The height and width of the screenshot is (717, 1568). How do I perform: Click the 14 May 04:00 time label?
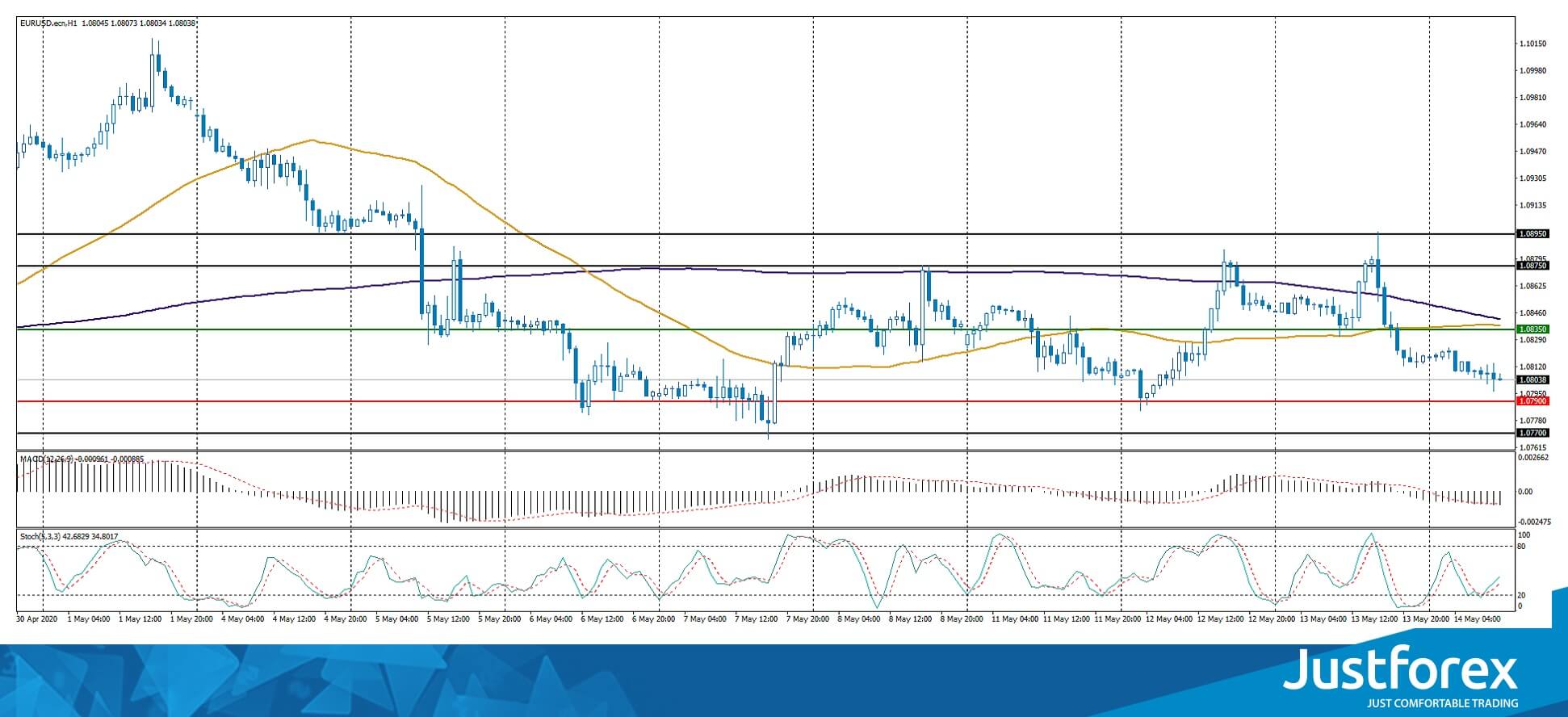pyautogui.click(x=1477, y=619)
